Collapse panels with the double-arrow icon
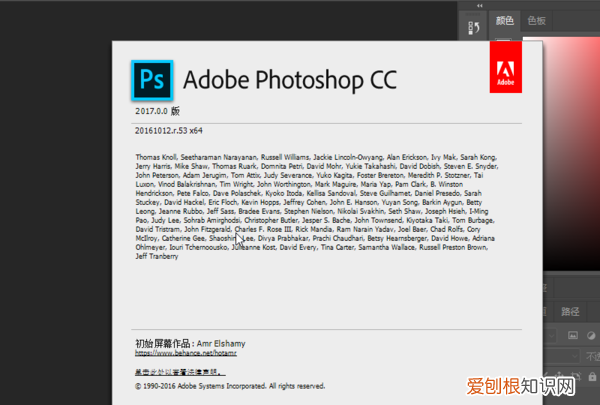The height and width of the screenshot is (405, 600). (478, 6)
